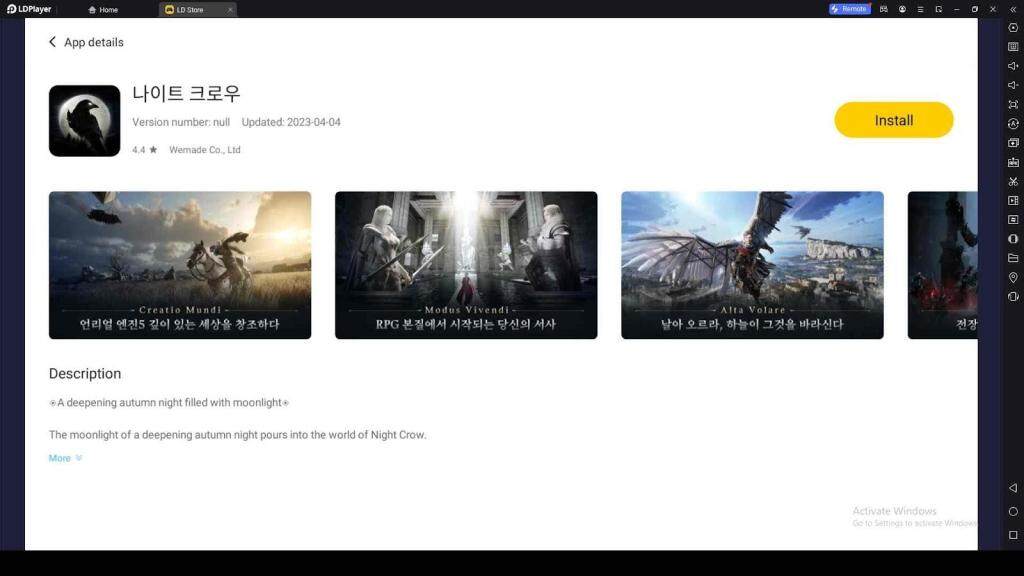The width and height of the screenshot is (1024, 576).
Task: Open the Alta Volare screenshot
Action: pyautogui.click(x=752, y=265)
